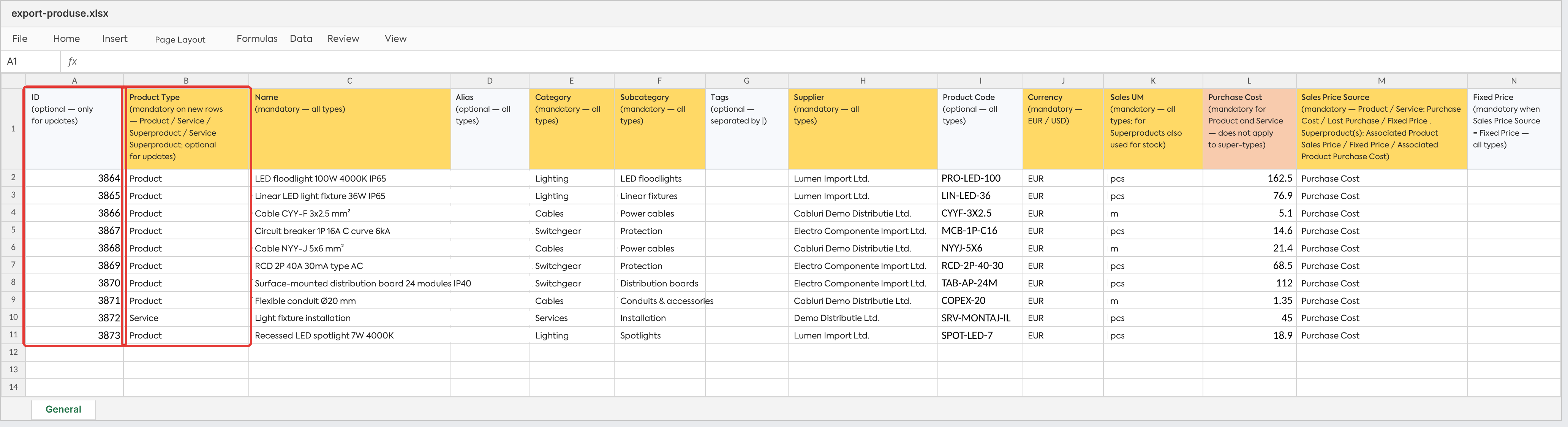Select row 1 header
Screen dimensions: 1568x427
tap(13, 128)
